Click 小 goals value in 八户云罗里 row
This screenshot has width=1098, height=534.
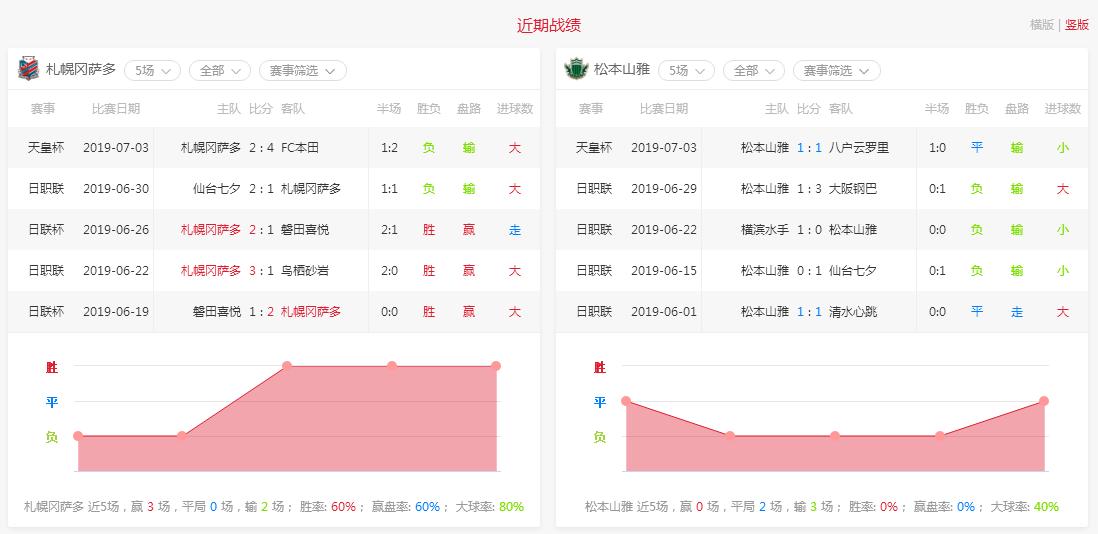pyautogui.click(x=1063, y=148)
